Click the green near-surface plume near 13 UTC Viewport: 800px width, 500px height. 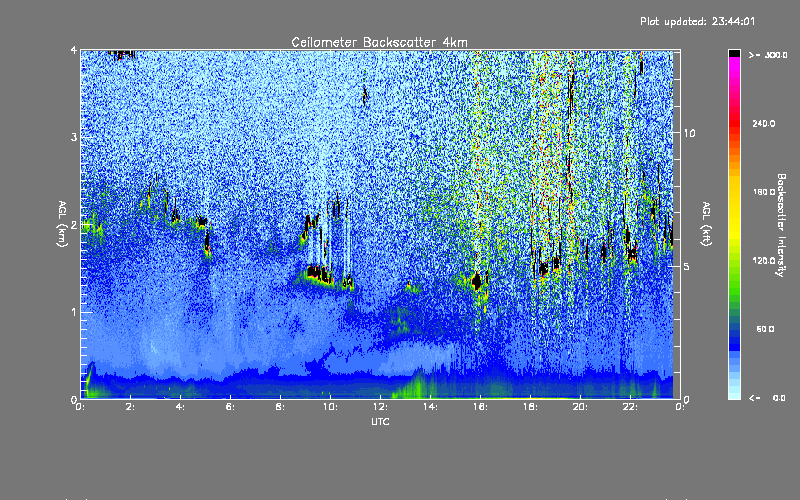(x=416, y=386)
